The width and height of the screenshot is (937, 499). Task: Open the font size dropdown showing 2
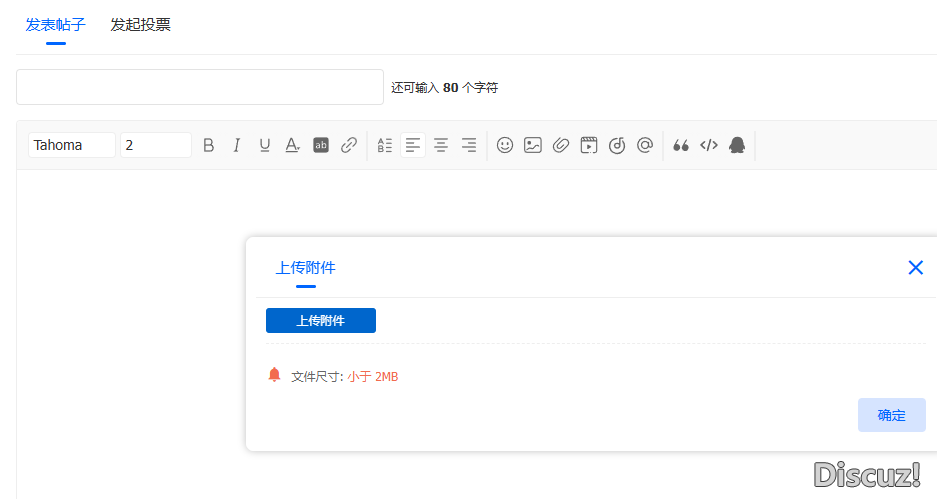point(156,145)
